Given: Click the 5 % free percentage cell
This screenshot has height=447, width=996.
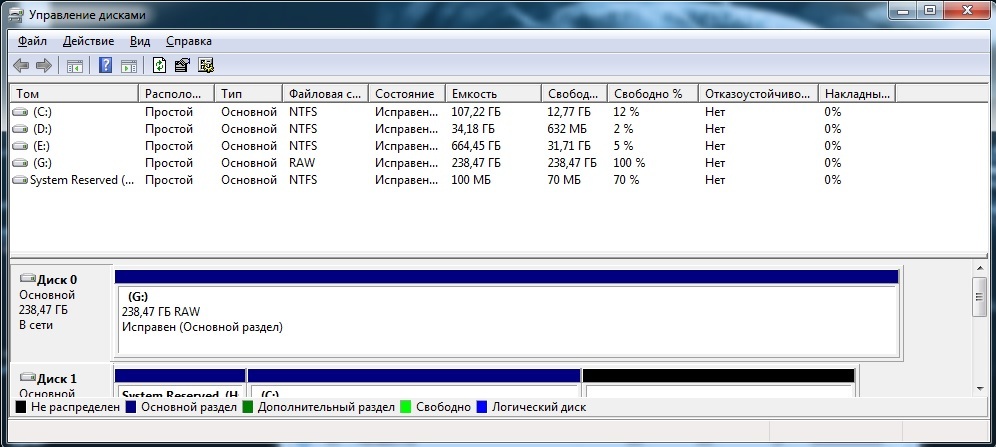Looking at the screenshot, I should pyautogui.click(x=623, y=146).
